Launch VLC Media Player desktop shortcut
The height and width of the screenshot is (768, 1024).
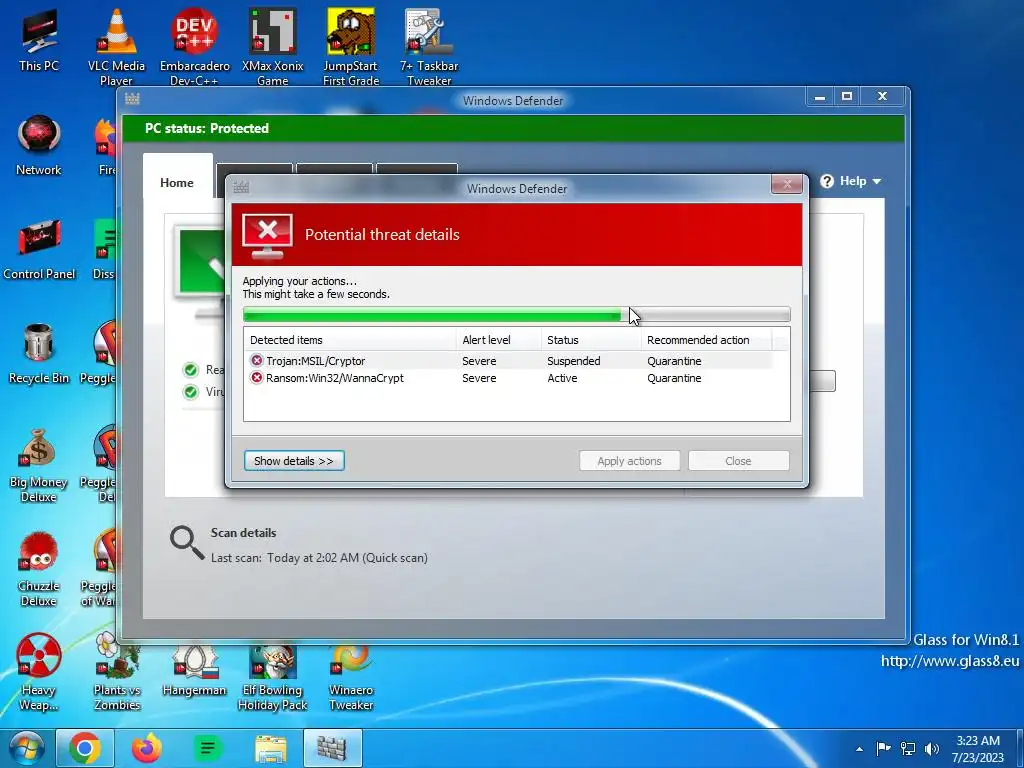tap(116, 47)
